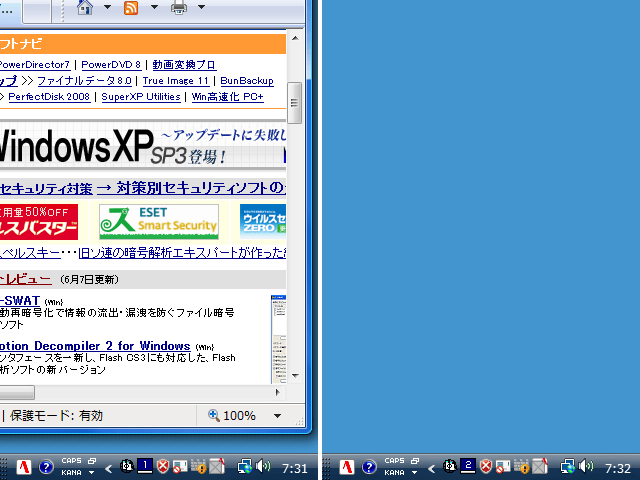Visit the BunBackup link
The height and width of the screenshot is (480, 640).
pyautogui.click(x=247, y=81)
